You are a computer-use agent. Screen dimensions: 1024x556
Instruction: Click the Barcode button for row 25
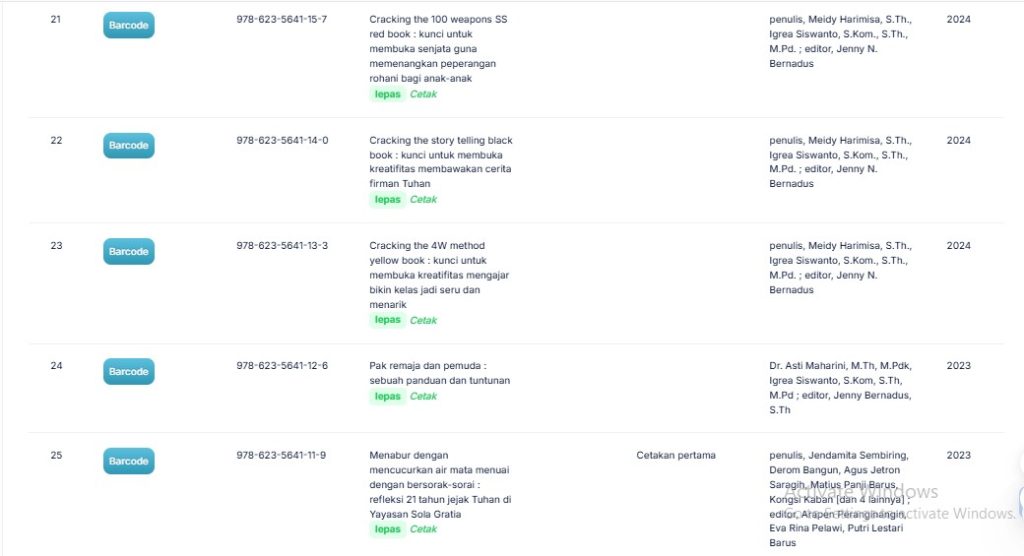coord(128,461)
